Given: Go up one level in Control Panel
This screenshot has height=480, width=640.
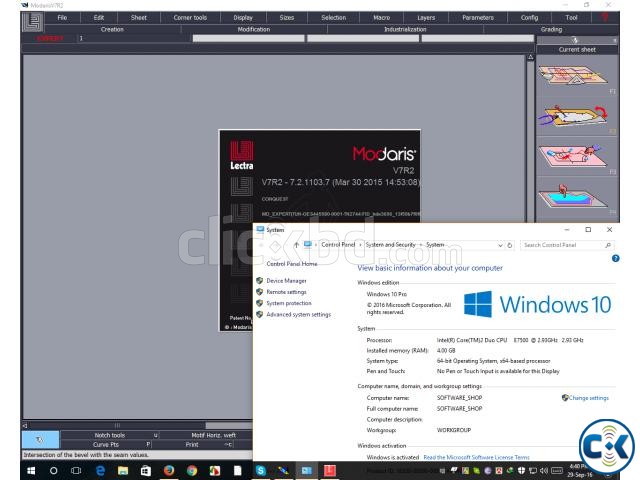Looking at the screenshot, I should 296,244.
